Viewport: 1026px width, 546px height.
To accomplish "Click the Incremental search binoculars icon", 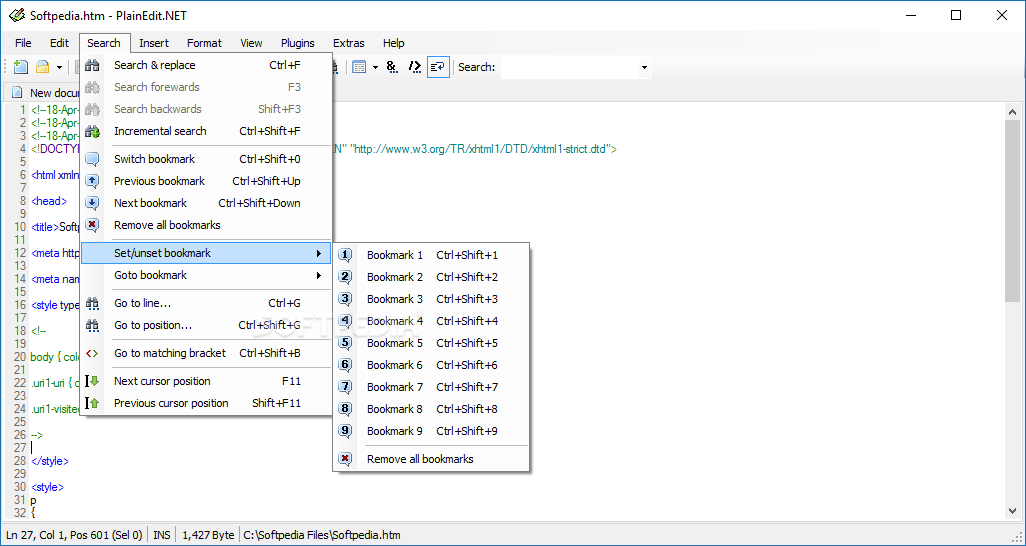I will pos(92,131).
